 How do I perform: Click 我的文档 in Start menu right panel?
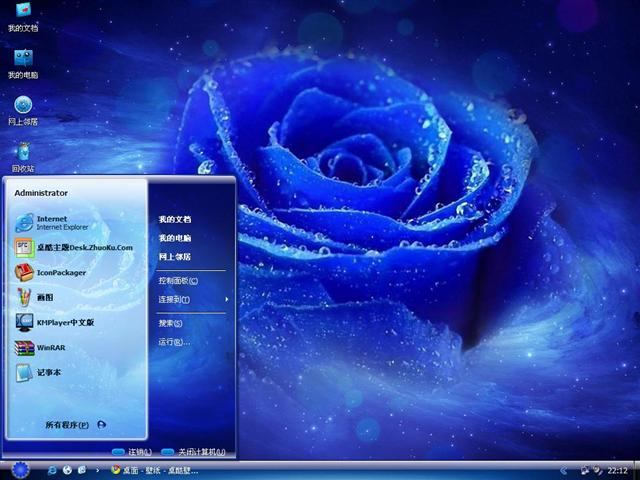click(175, 219)
